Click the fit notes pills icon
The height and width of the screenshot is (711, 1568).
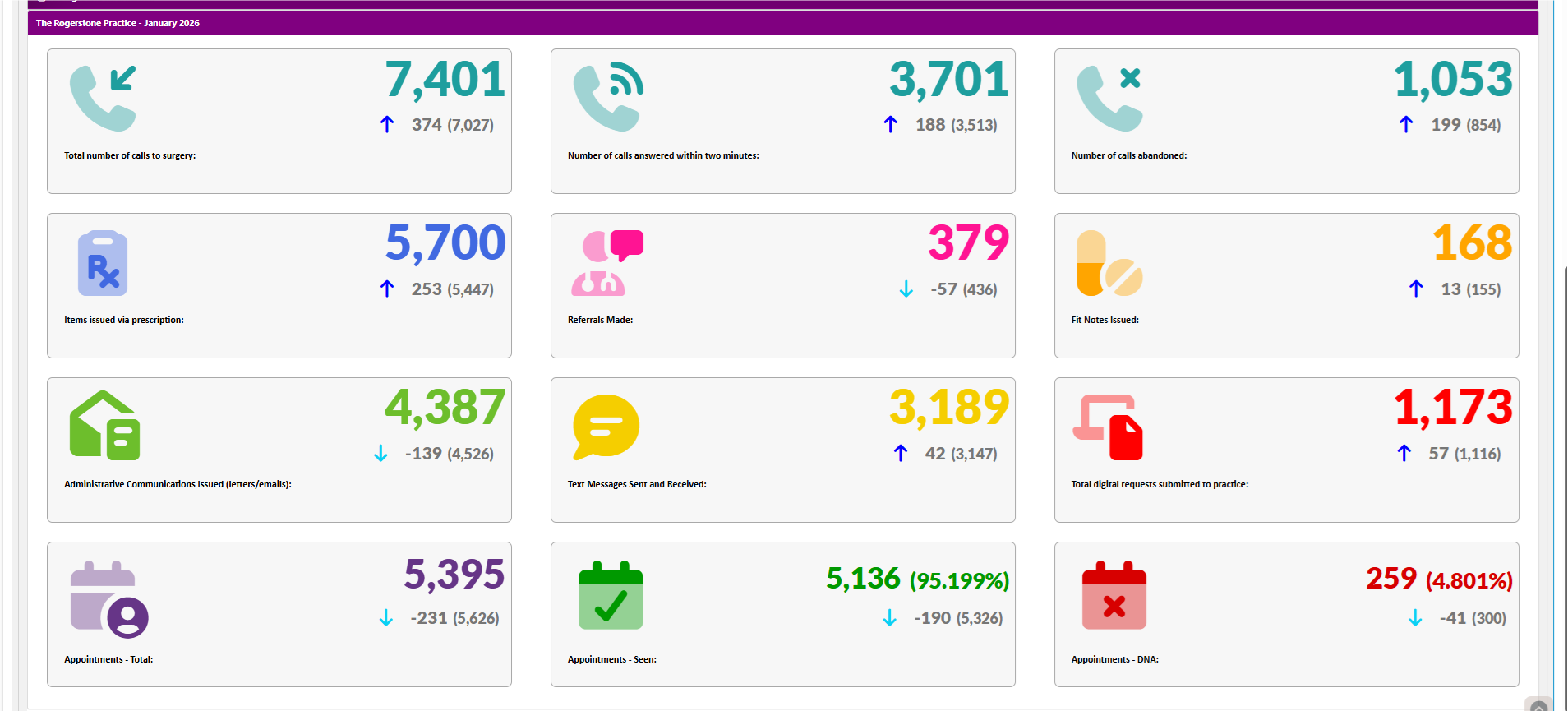click(1109, 263)
